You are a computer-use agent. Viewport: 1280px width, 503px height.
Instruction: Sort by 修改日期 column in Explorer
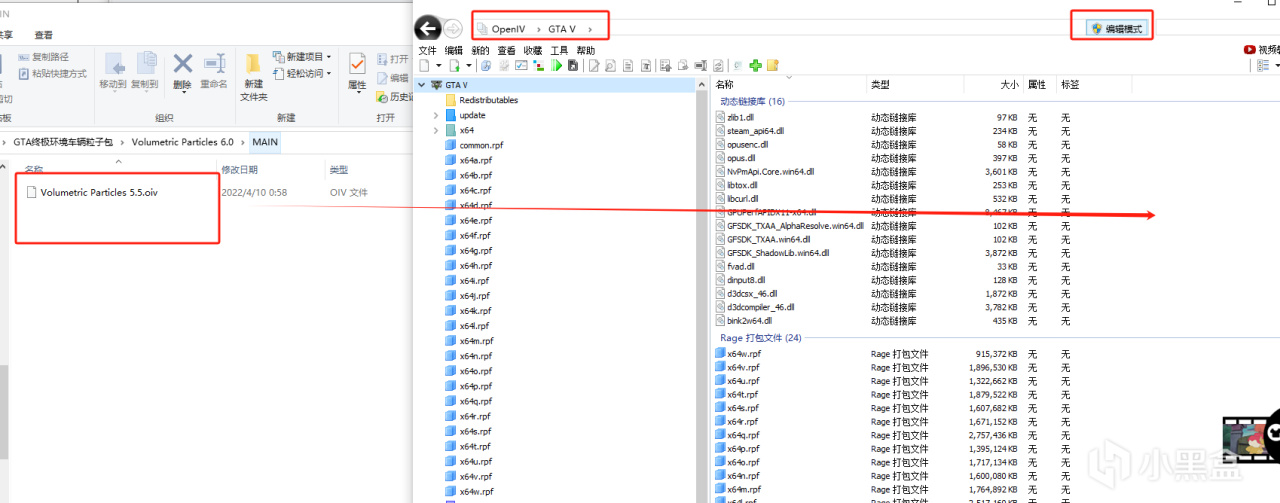coord(240,170)
